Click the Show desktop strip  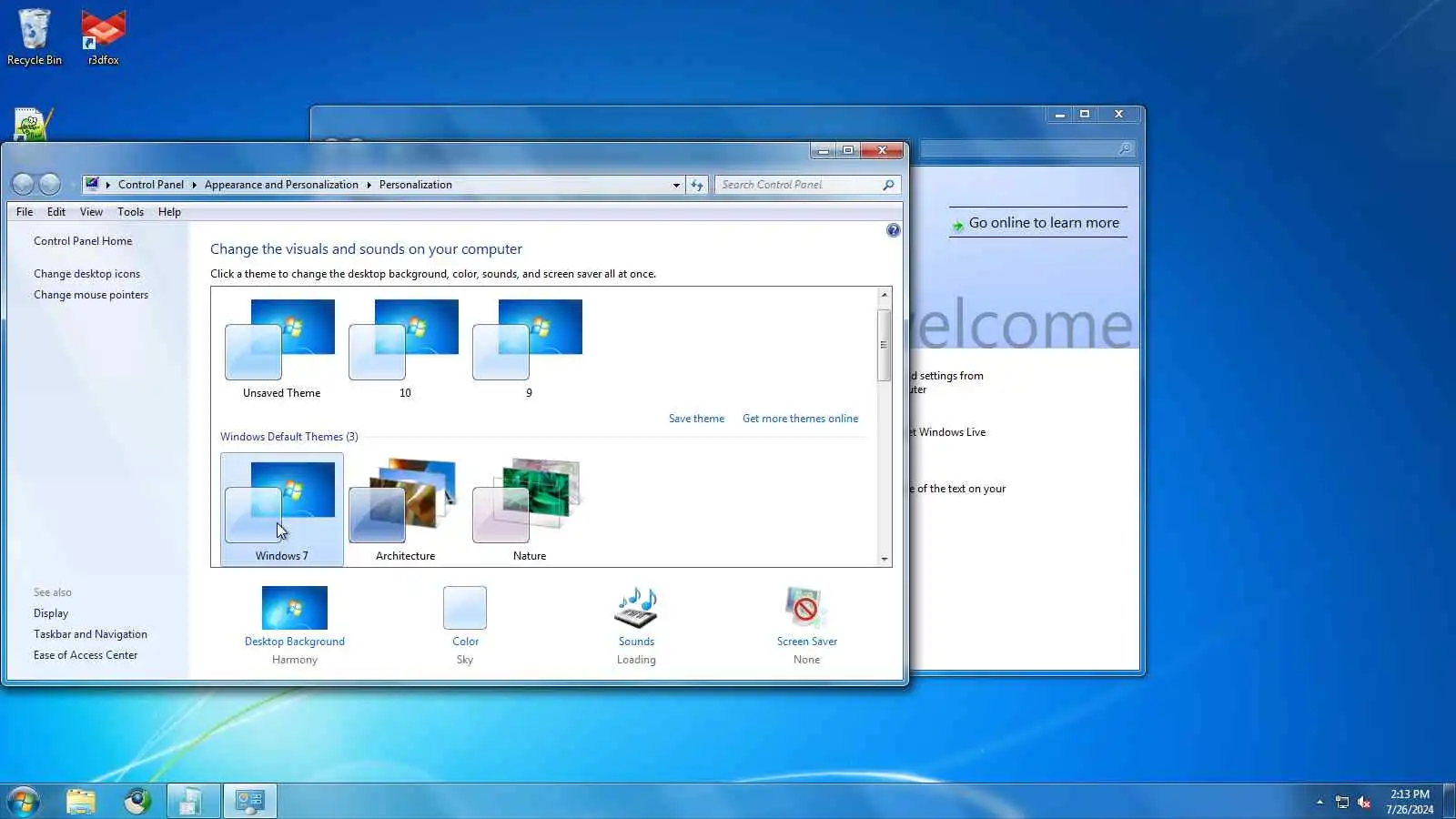pos(1449,801)
